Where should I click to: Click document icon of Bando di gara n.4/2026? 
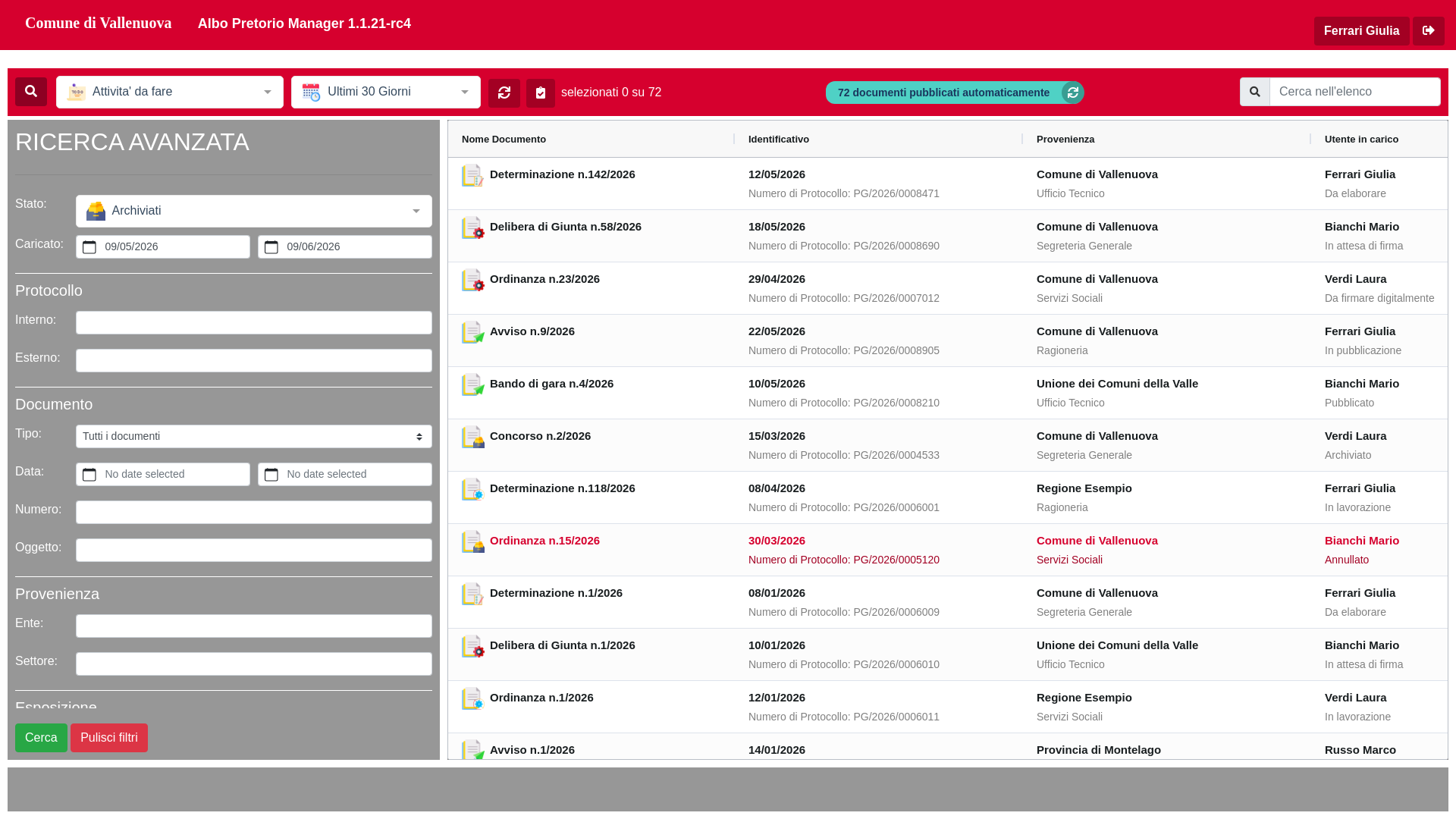pos(472,384)
